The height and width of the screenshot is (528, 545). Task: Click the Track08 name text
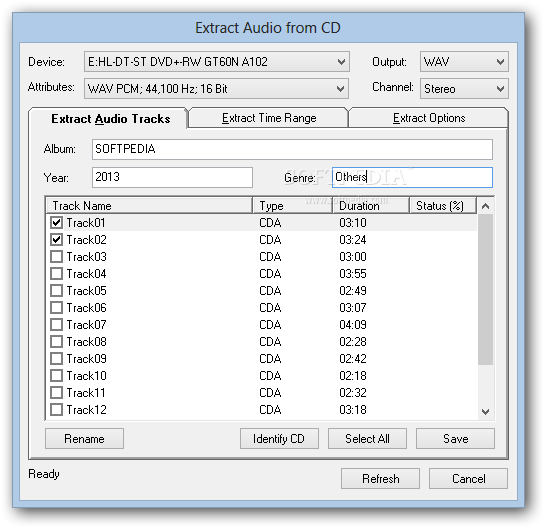(87, 342)
